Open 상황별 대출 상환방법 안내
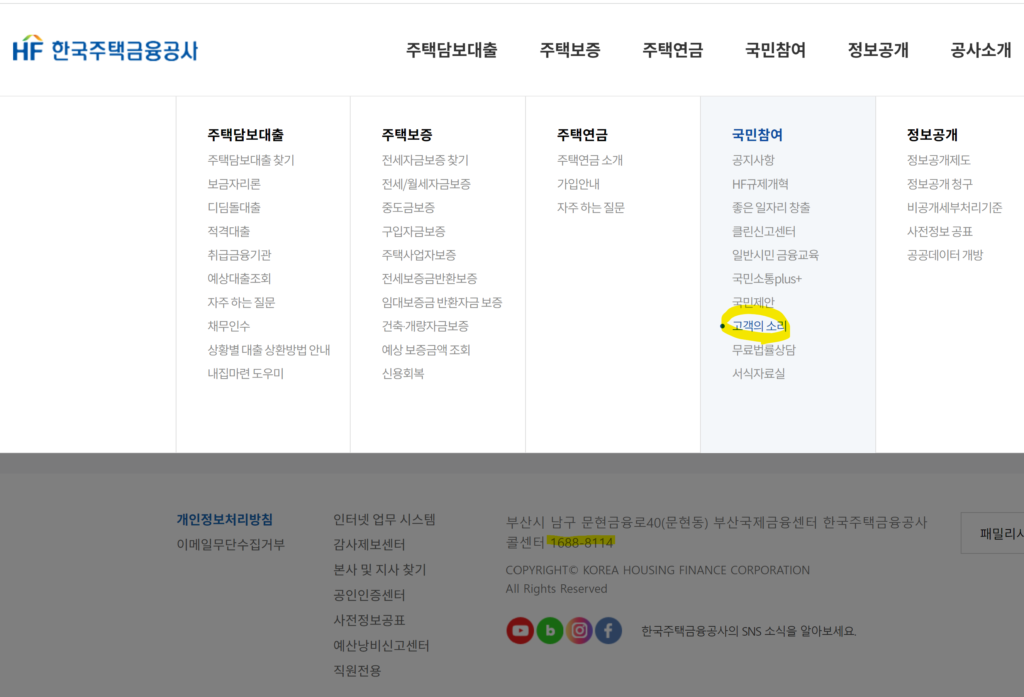 268,349
